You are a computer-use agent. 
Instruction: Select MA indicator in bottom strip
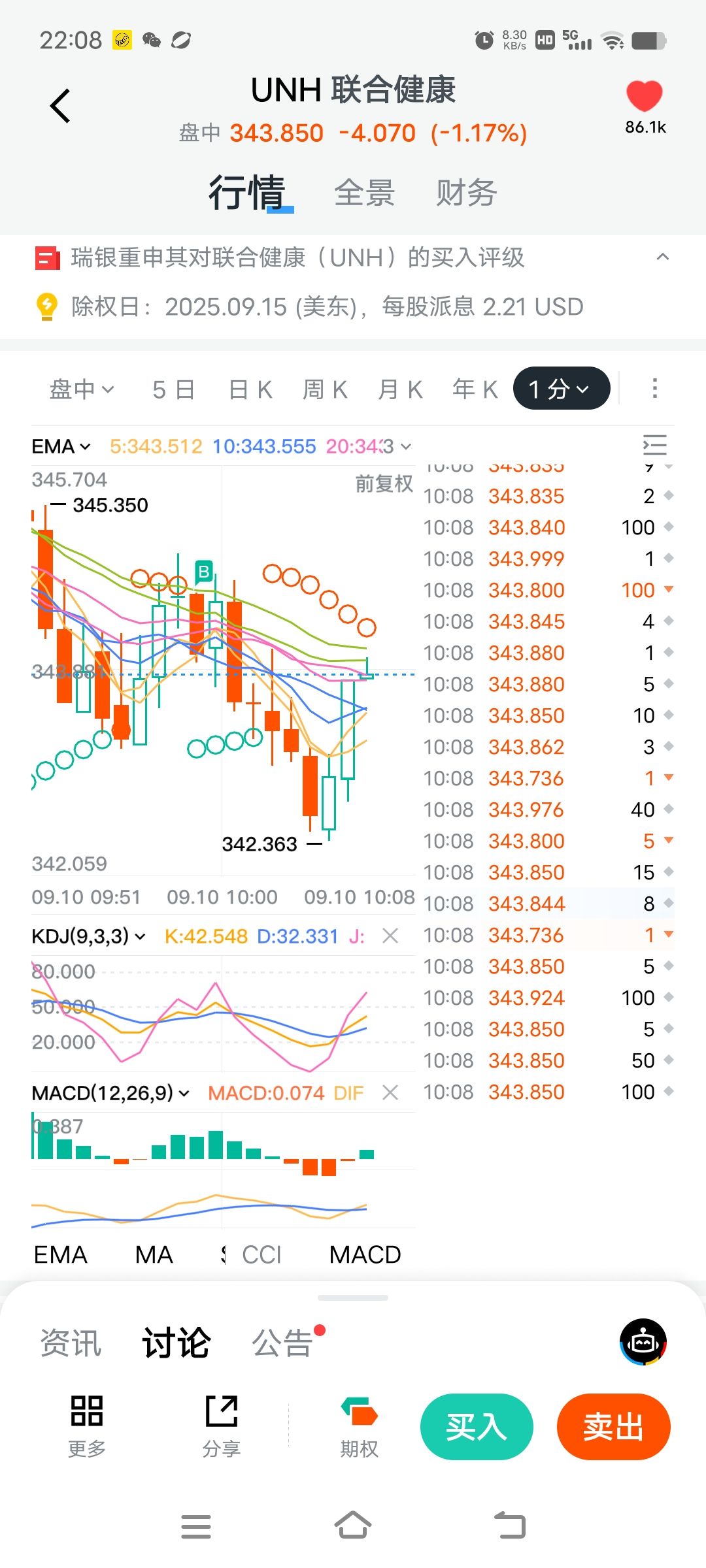tap(154, 1254)
